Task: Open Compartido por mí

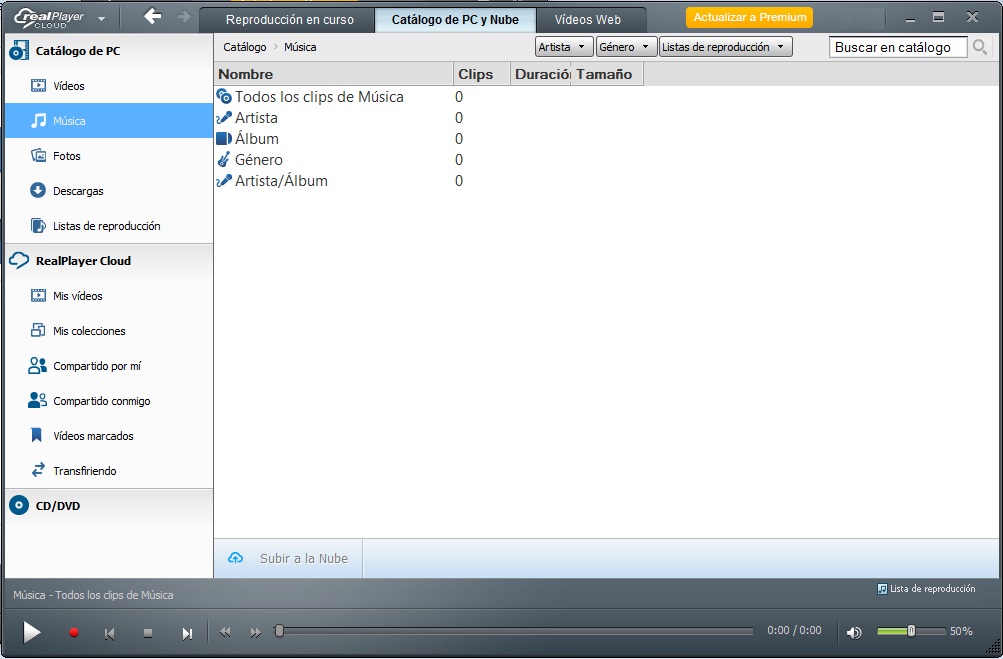Action: pos(109,366)
